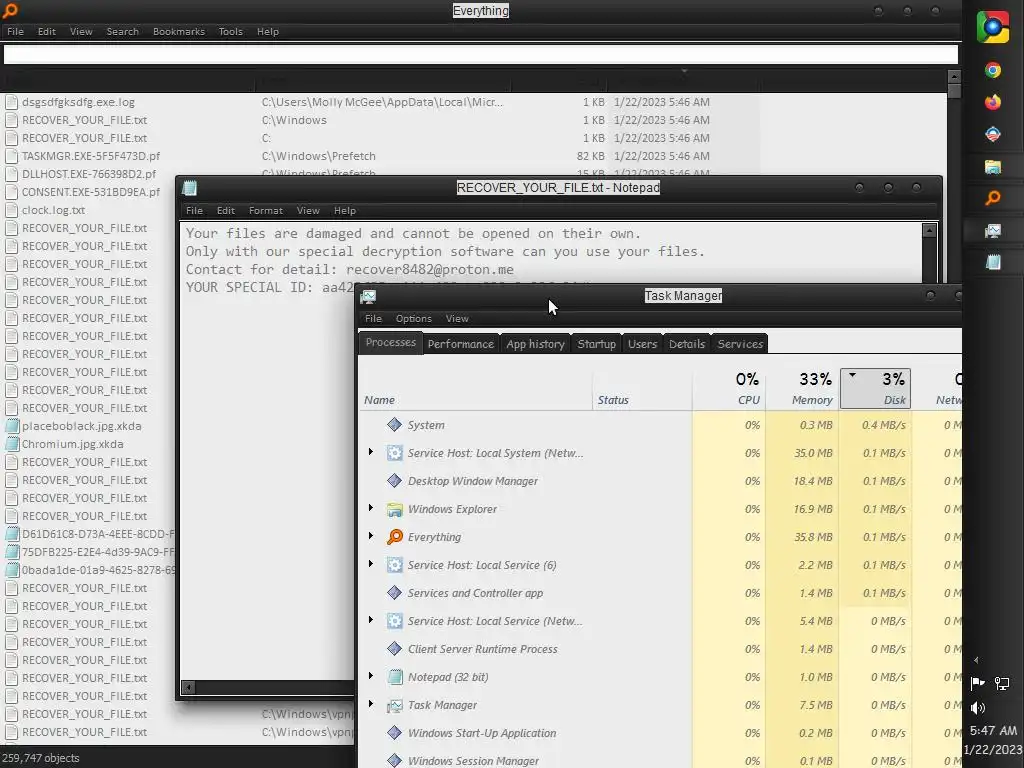Show hidden tray icons with the arrow
This screenshot has height=768, width=1024.
coord(976,660)
